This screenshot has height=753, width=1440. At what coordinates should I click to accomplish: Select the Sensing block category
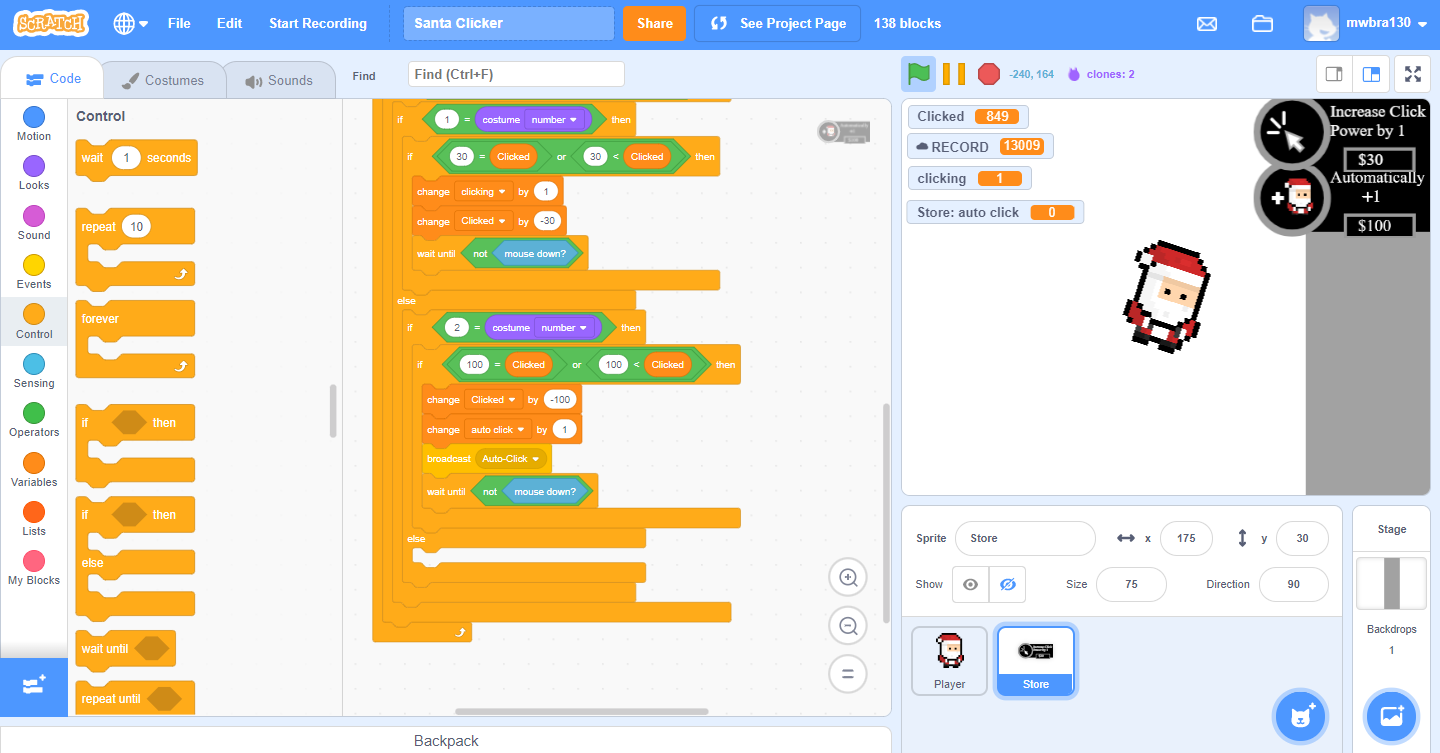[x=34, y=372]
